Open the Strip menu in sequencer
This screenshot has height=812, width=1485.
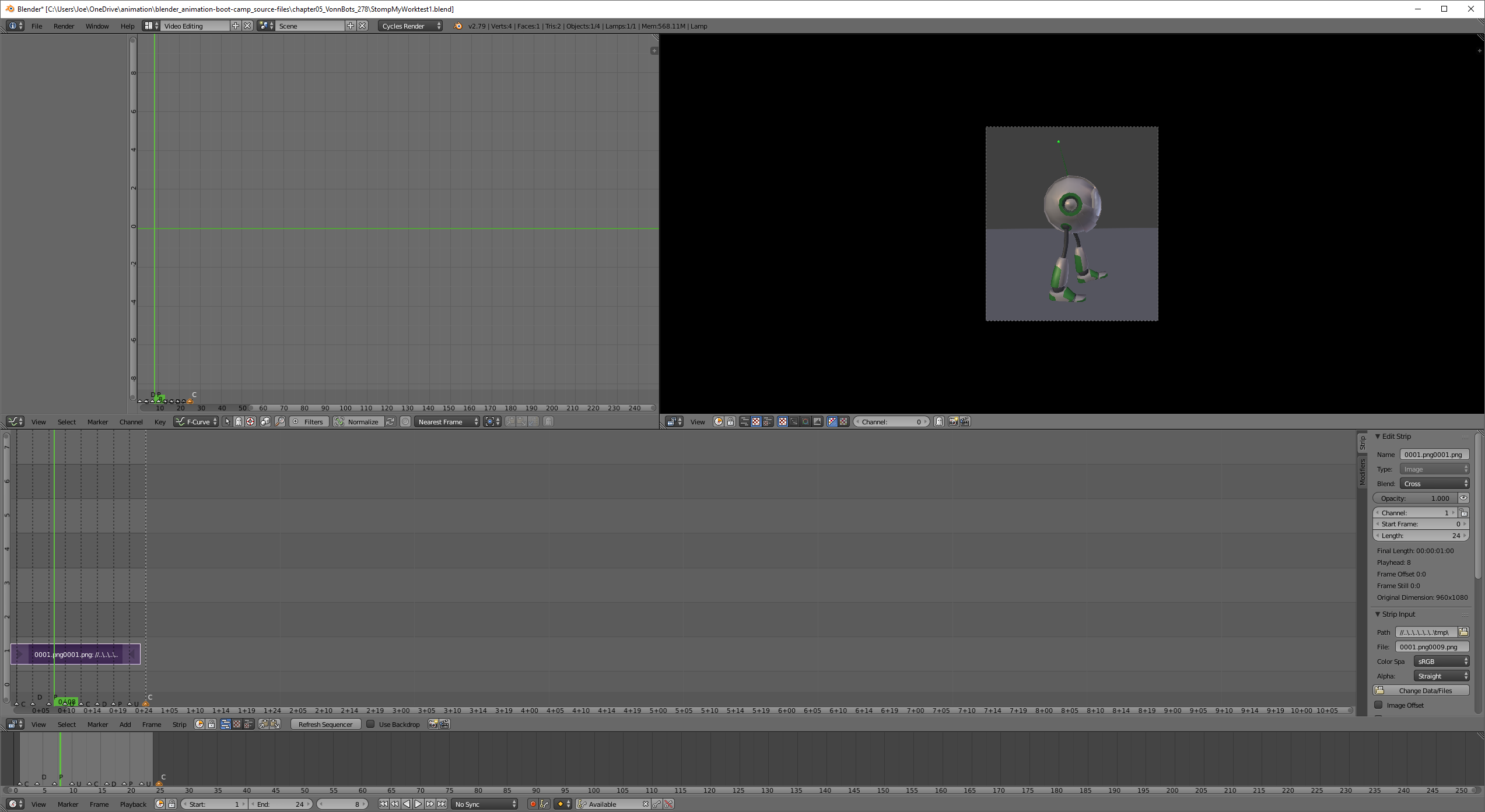(179, 724)
